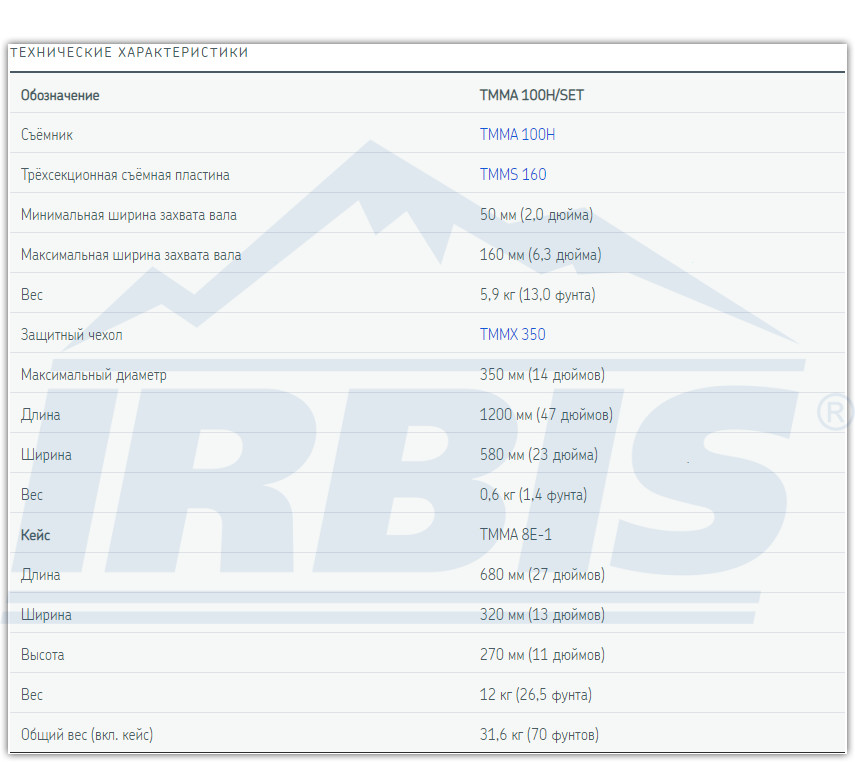
Task: Click the Вес label beside 5,9 кг
Action: [x=32, y=295]
